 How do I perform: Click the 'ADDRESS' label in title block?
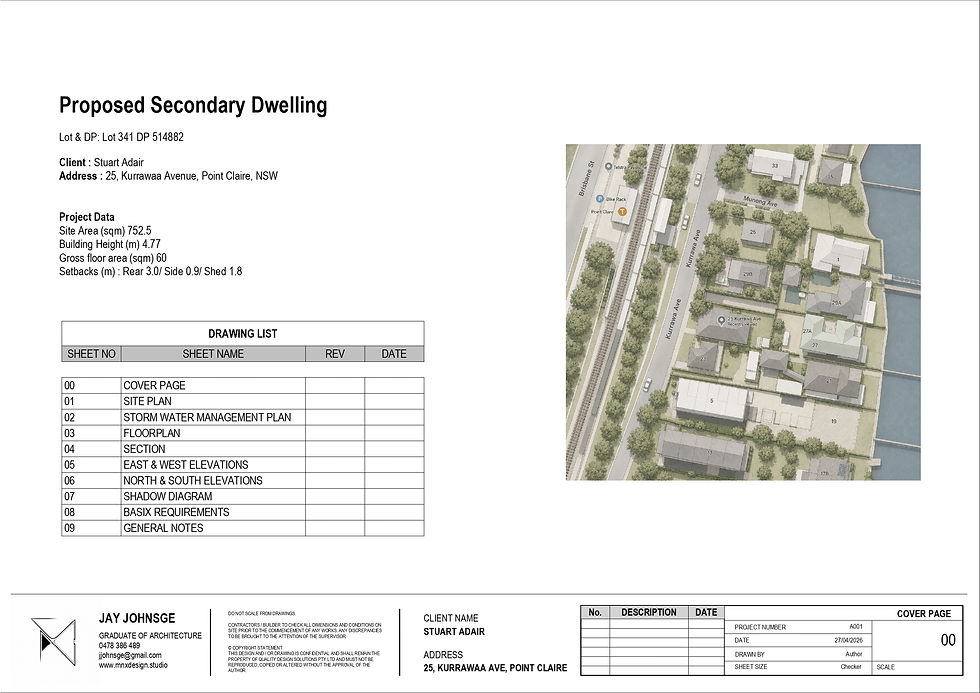tap(443, 655)
